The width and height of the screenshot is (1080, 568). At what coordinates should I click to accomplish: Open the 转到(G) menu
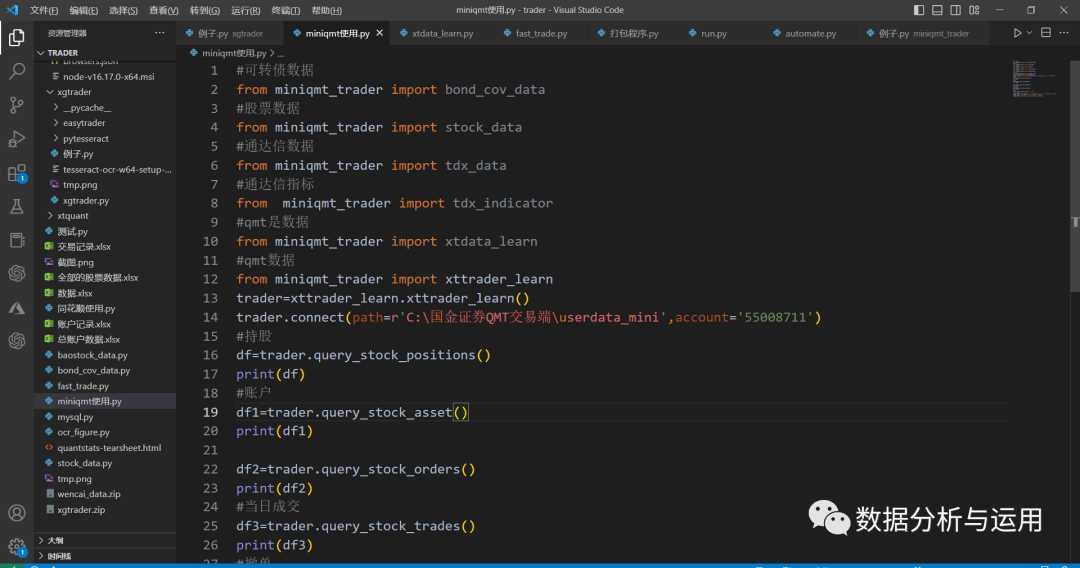coord(205,10)
